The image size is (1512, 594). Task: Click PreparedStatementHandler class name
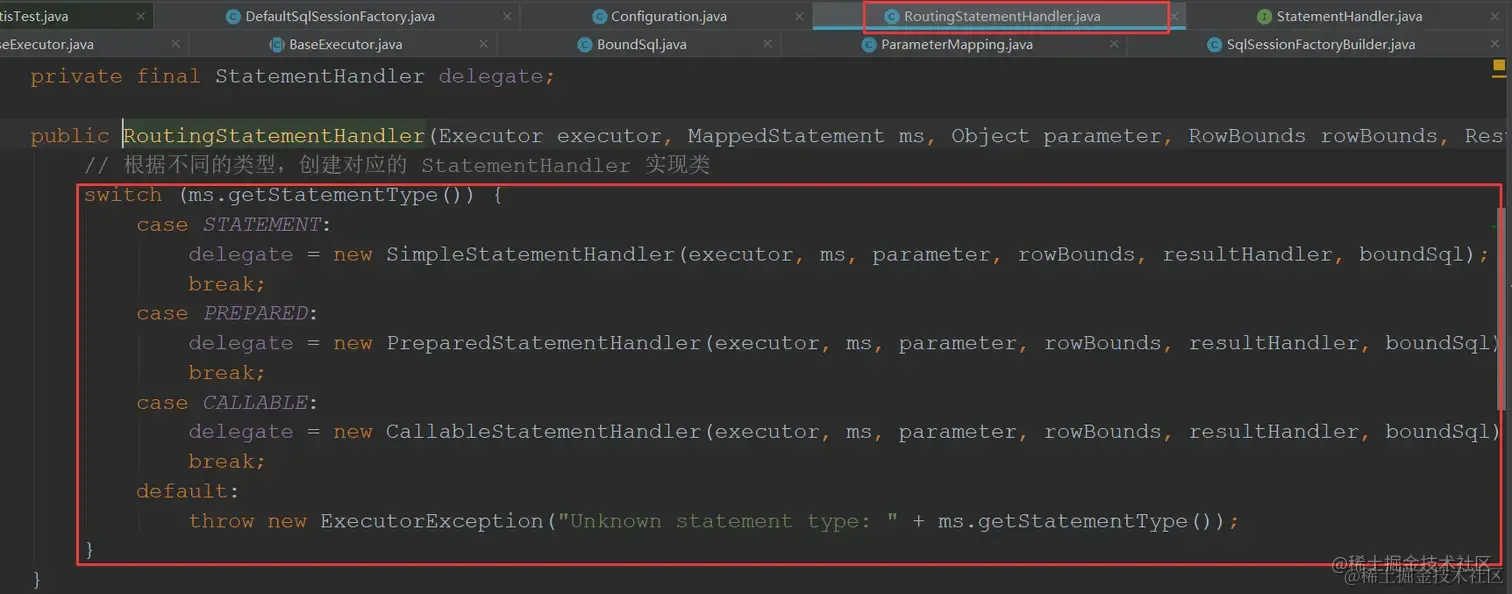tap(544, 343)
